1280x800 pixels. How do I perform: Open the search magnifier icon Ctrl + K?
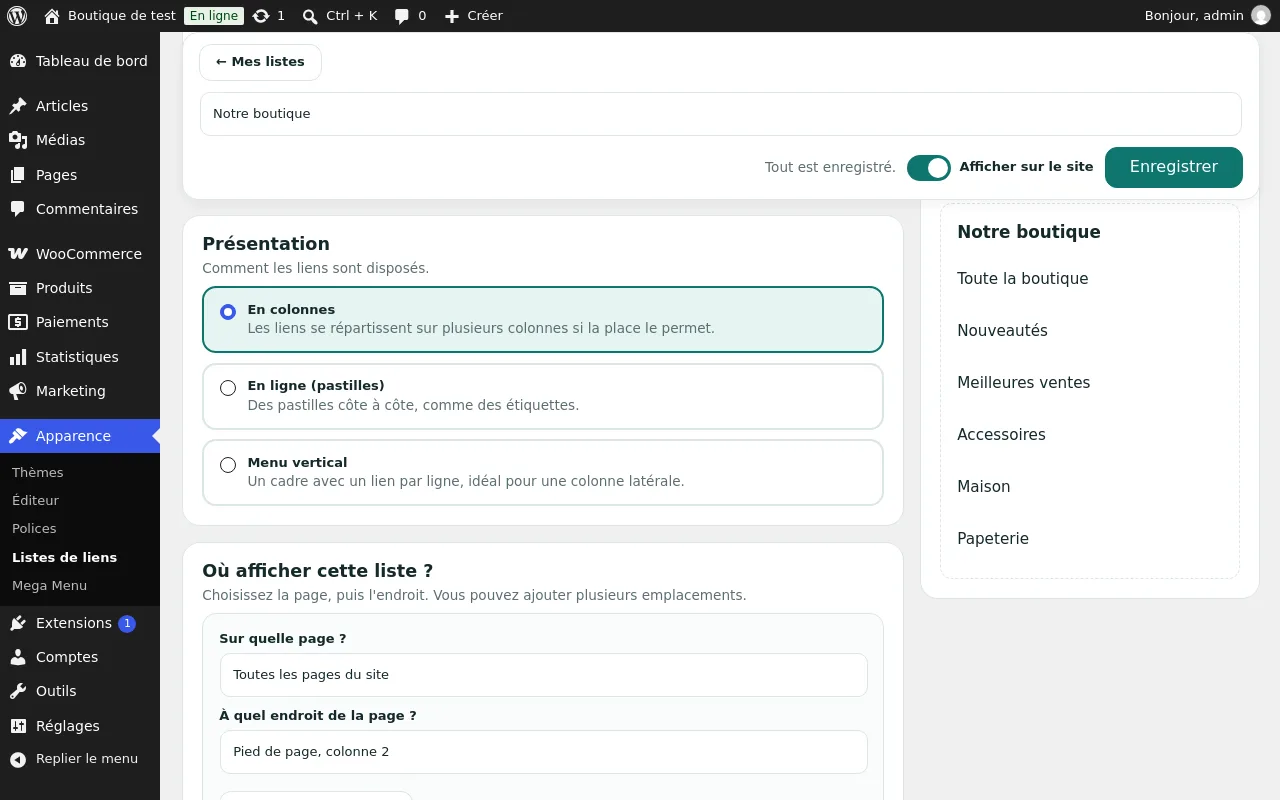click(x=310, y=16)
